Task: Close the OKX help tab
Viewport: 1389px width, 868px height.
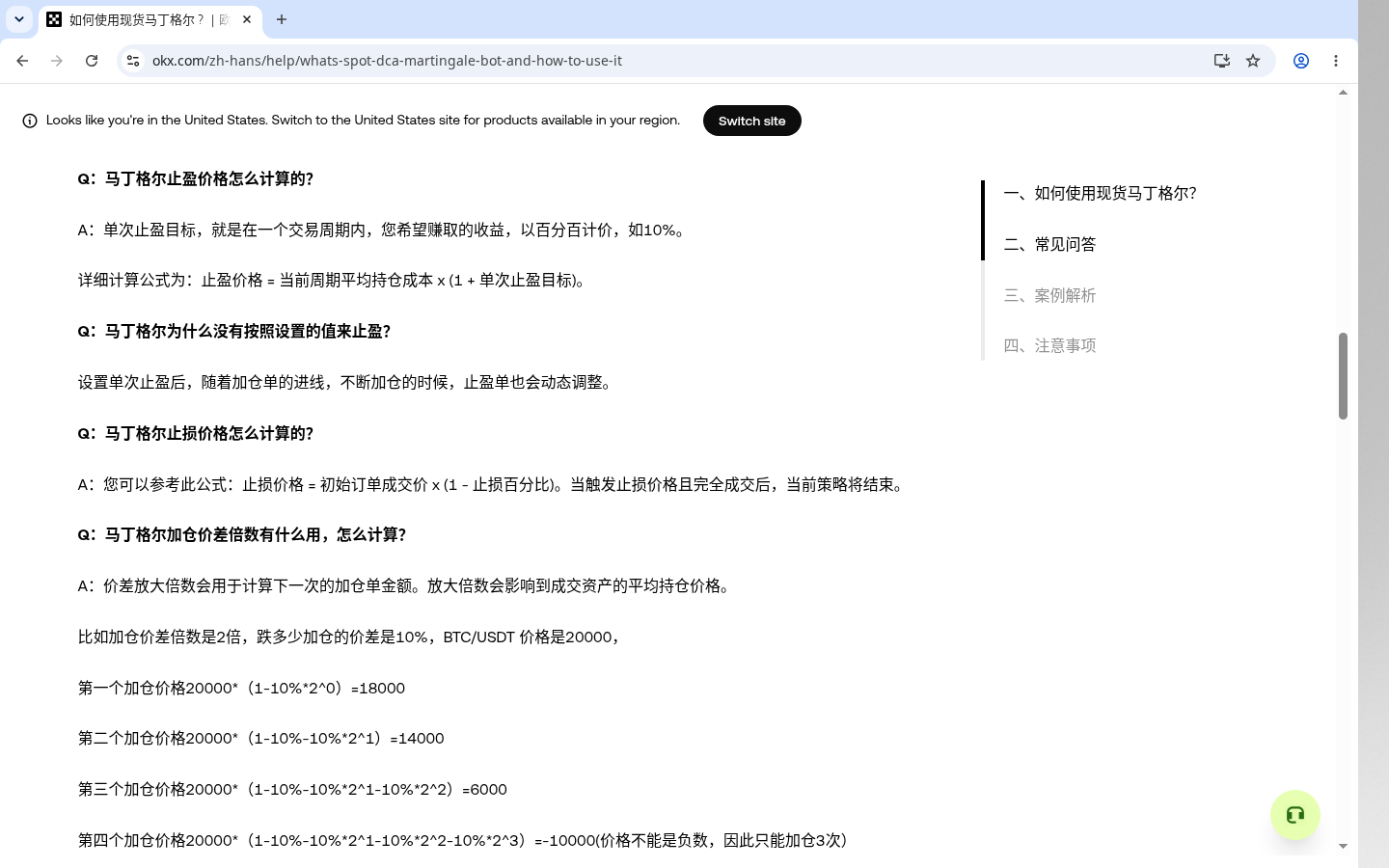Action: click(247, 19)
